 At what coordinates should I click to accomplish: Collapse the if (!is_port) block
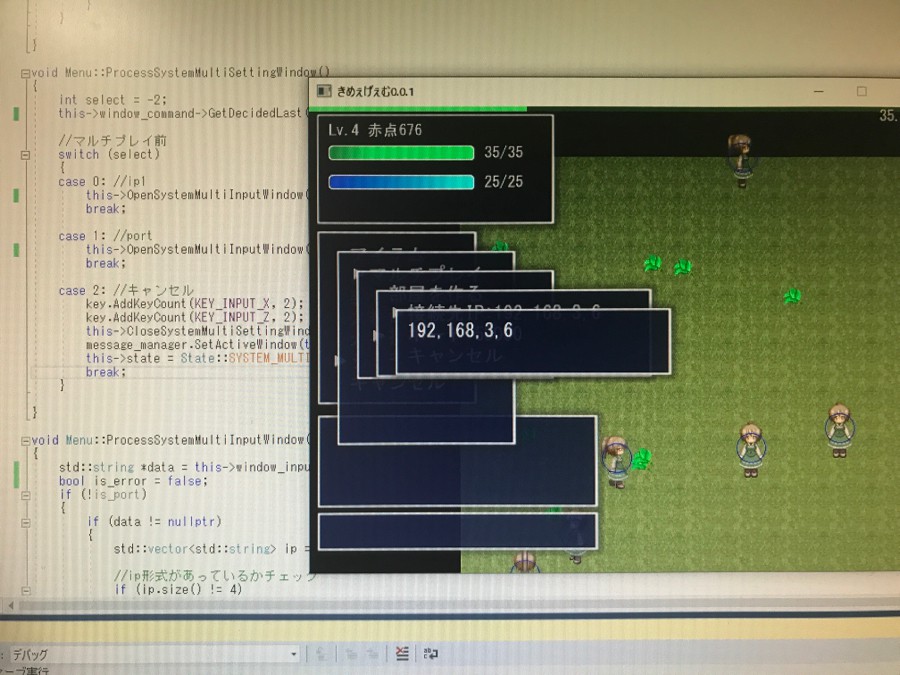point(25,495)
